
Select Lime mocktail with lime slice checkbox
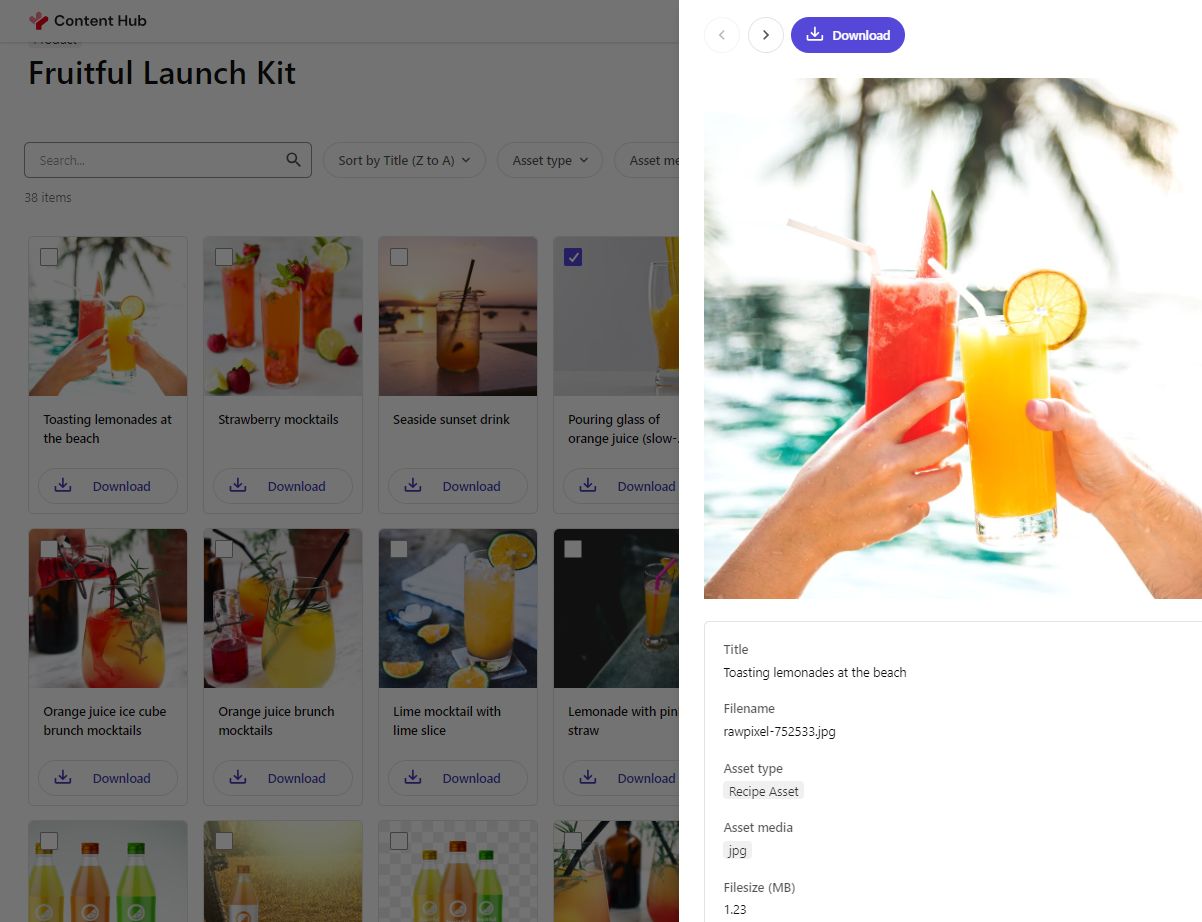click(399, 549)
